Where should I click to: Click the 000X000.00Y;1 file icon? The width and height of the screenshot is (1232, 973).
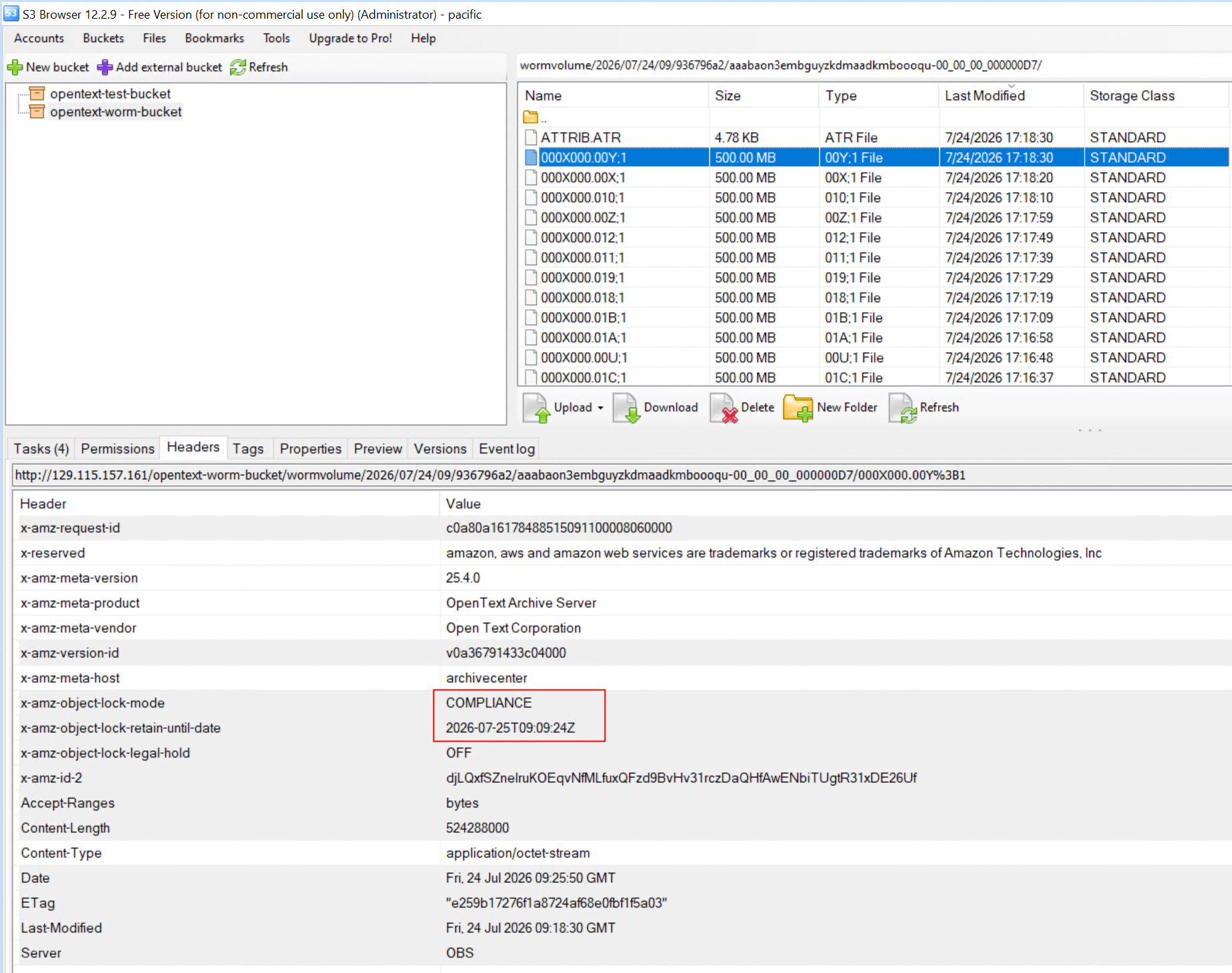pyautogui.click(x=531, y=157)
